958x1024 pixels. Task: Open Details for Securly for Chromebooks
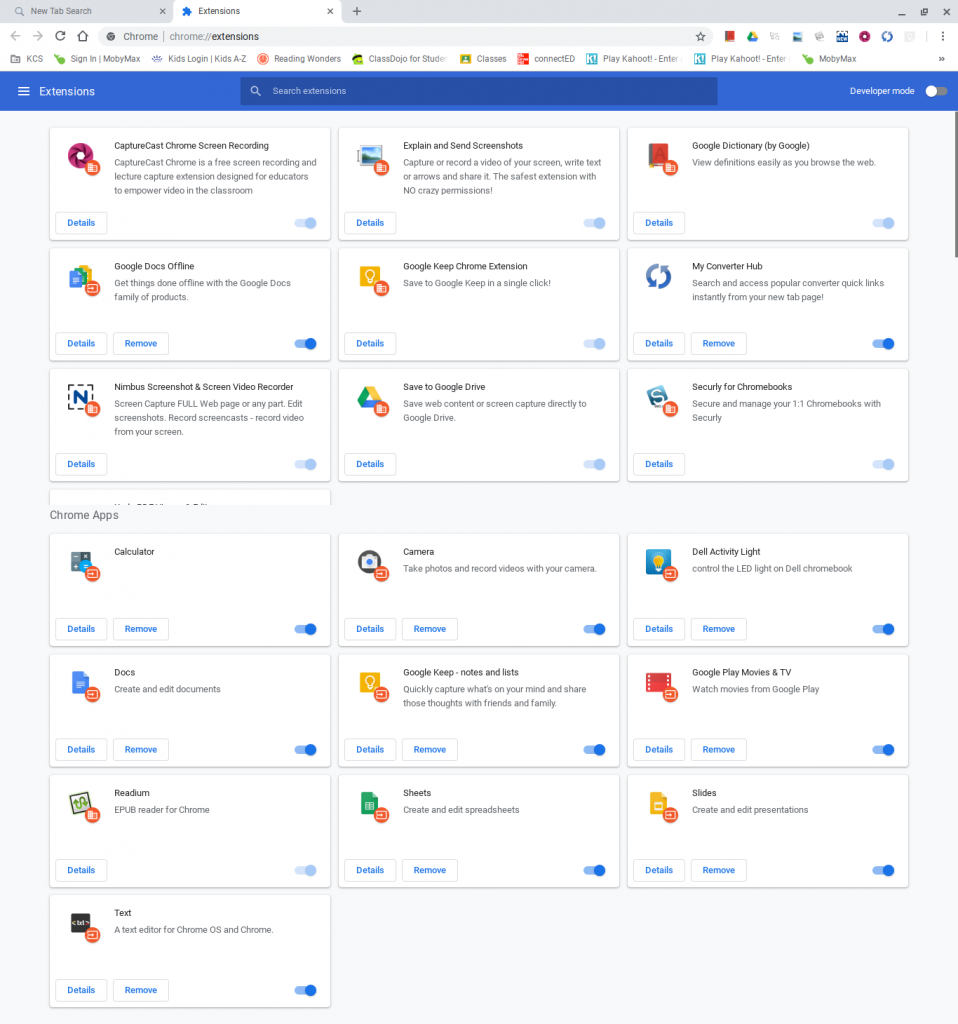click(659, 464)
